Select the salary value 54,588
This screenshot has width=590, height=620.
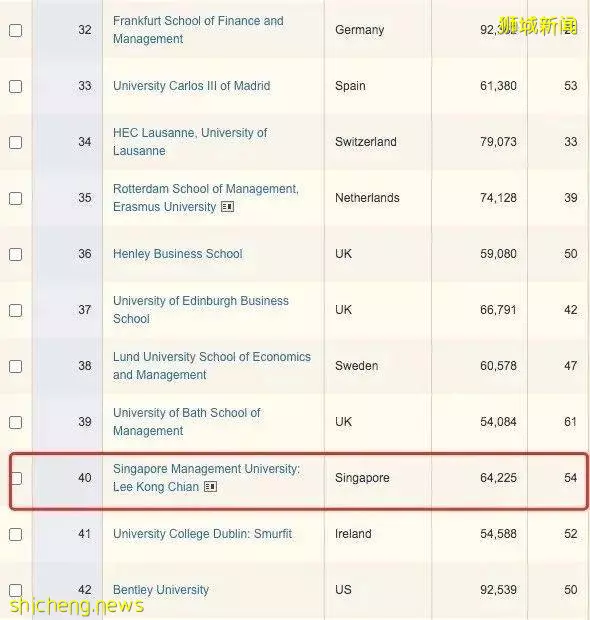tap(498, 534)
